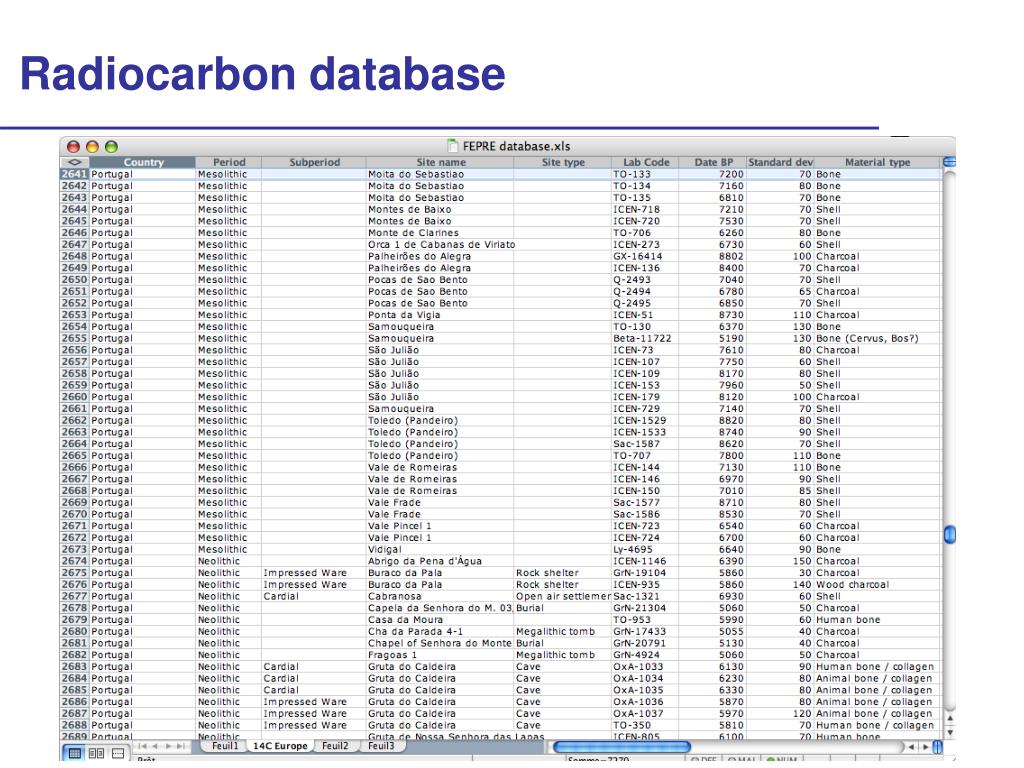Switch to Normal view icon
The width and height of the screenshot is (1024, 768).
click(x=75, y=754)
